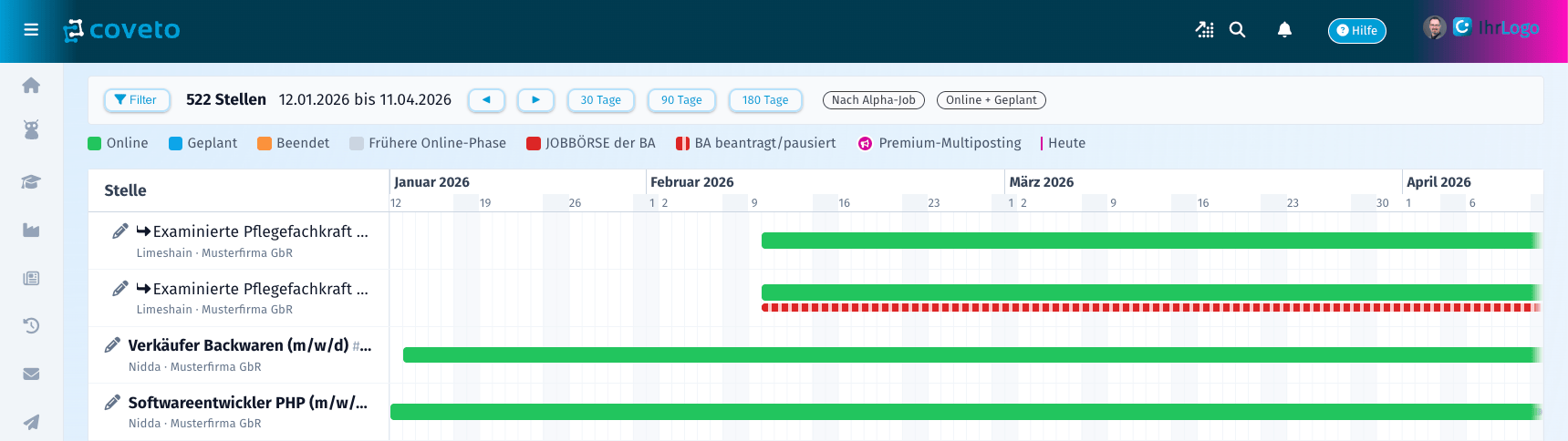Click Nidda · Musterfirma GbR under Softwareentwickler
1568x441 pixels.
pos(195,424)
